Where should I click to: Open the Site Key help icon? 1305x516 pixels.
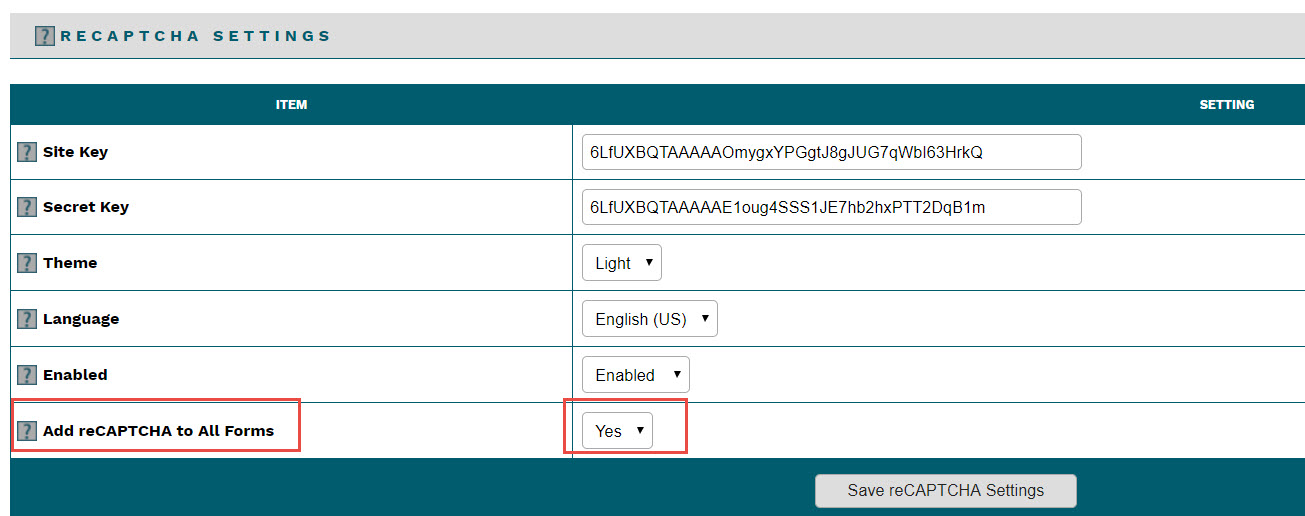(27, 152)
